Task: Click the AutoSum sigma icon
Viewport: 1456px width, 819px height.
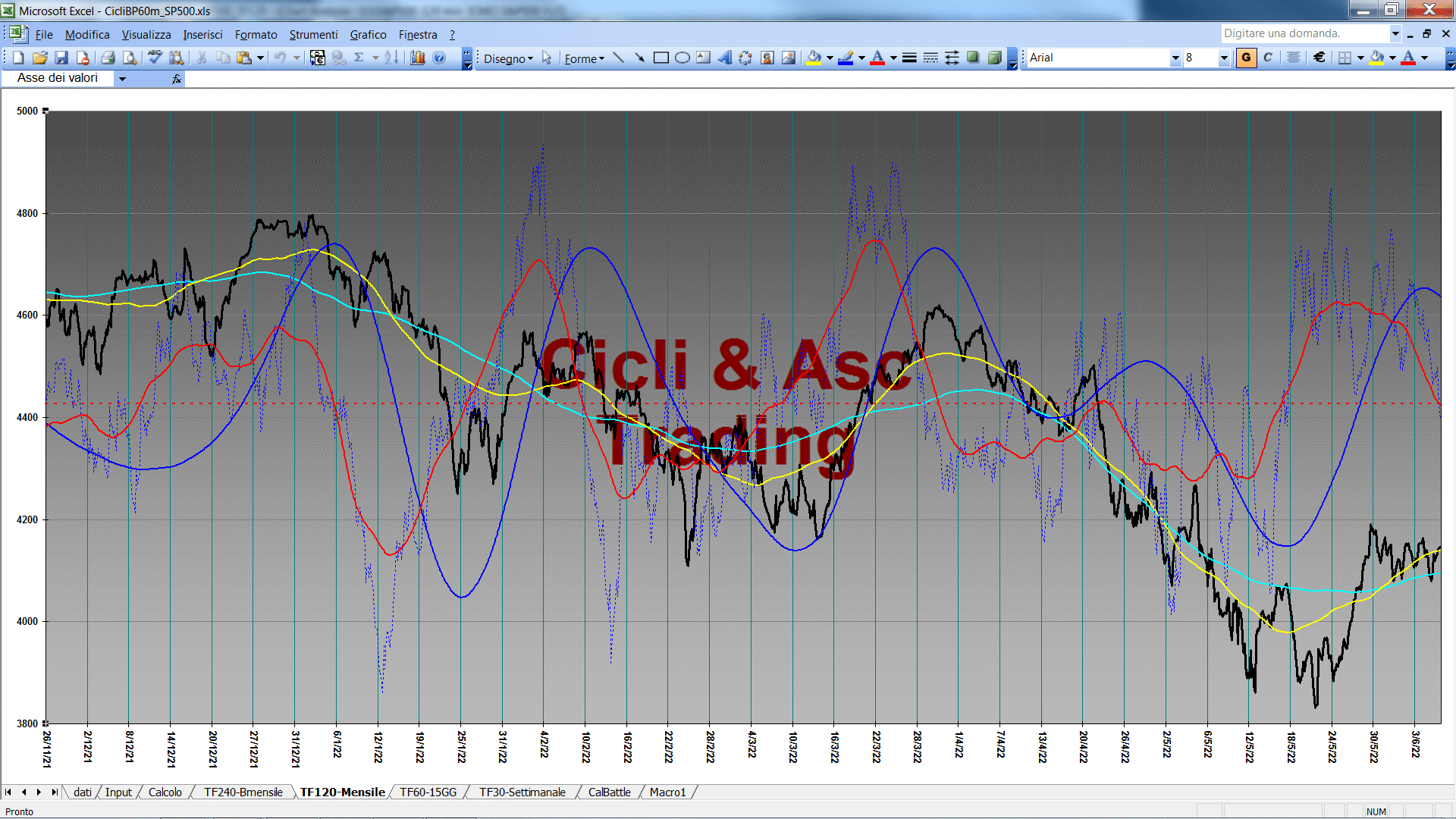Action: click(x=359, y=58)
